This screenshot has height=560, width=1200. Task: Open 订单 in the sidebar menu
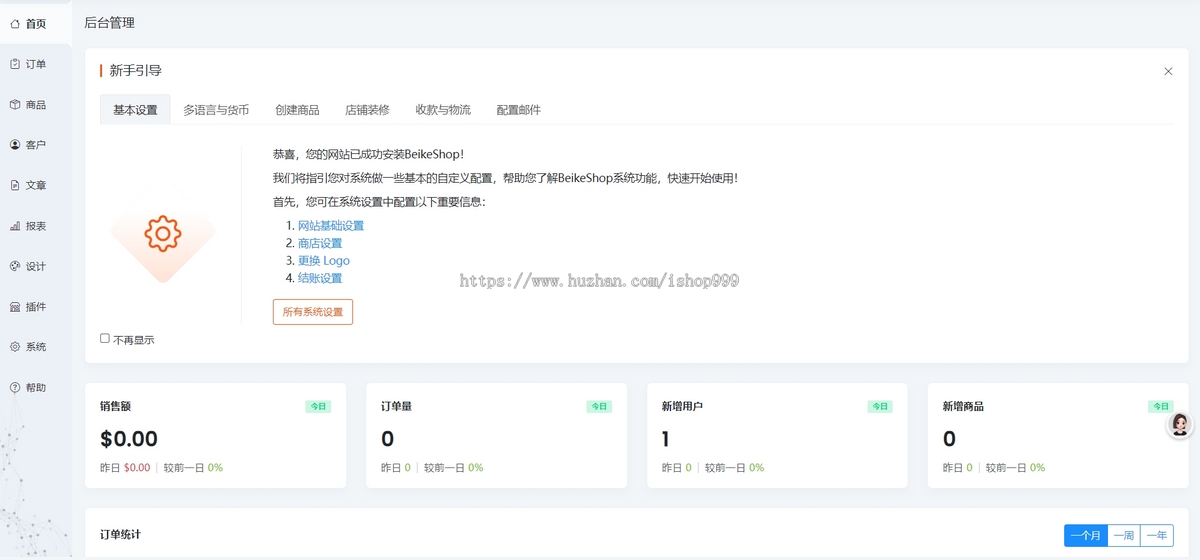click(x=36, y=64)
